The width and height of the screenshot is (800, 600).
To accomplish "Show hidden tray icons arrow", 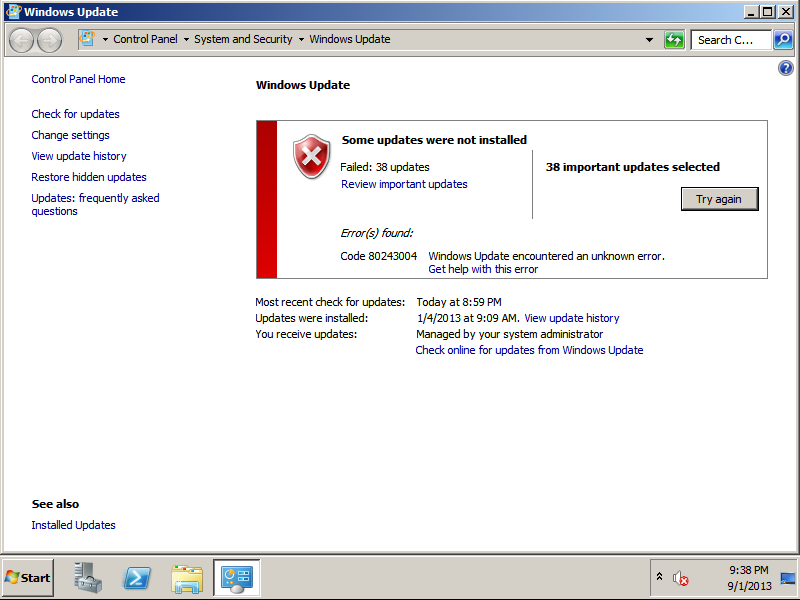I will tap(659, 577).
